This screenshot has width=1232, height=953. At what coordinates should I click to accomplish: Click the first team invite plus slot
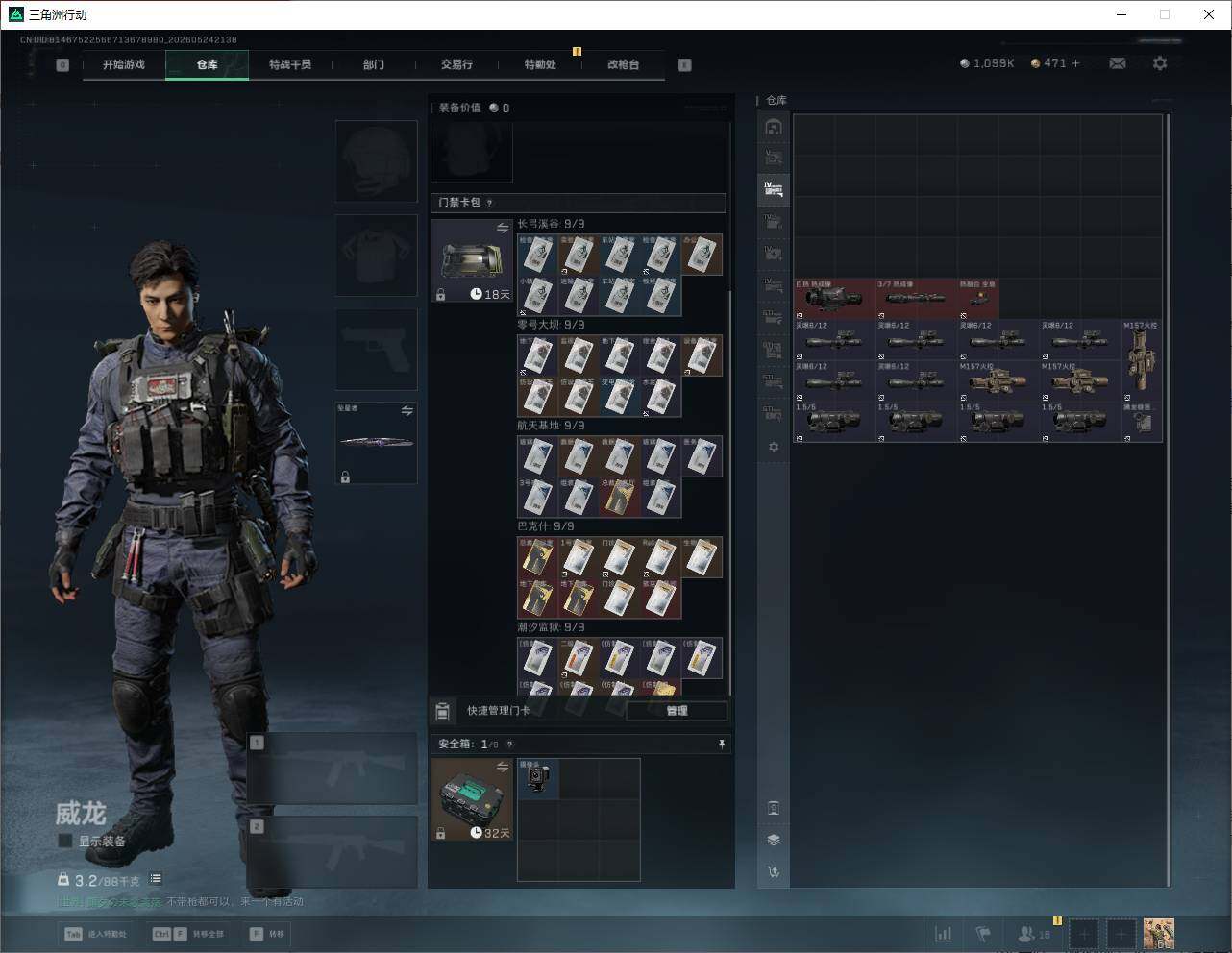click(1084, 934)
